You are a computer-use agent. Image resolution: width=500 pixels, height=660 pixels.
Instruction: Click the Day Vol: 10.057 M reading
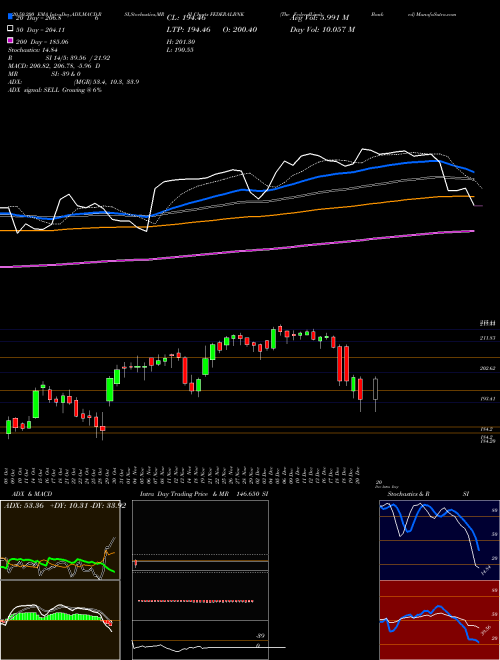[x=322, y=30]
